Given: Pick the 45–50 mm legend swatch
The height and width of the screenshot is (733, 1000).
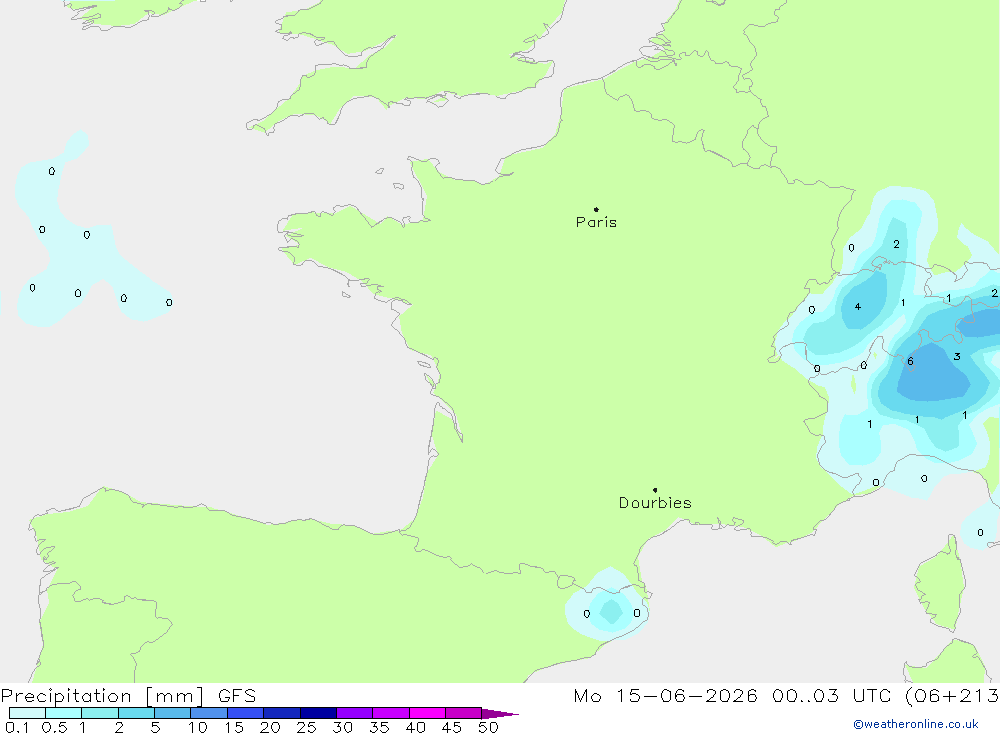Looking at the screenshot, I should pyautogui.click(x=464, y=713).
